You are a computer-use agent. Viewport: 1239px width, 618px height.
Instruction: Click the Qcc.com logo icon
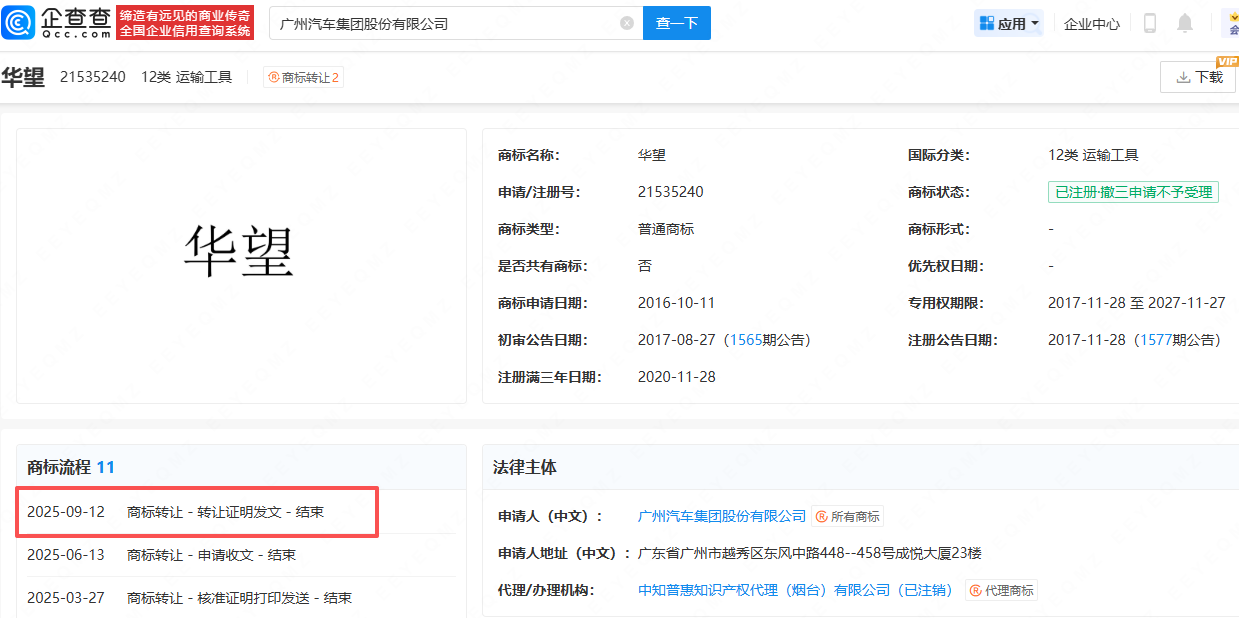[19, 22]
